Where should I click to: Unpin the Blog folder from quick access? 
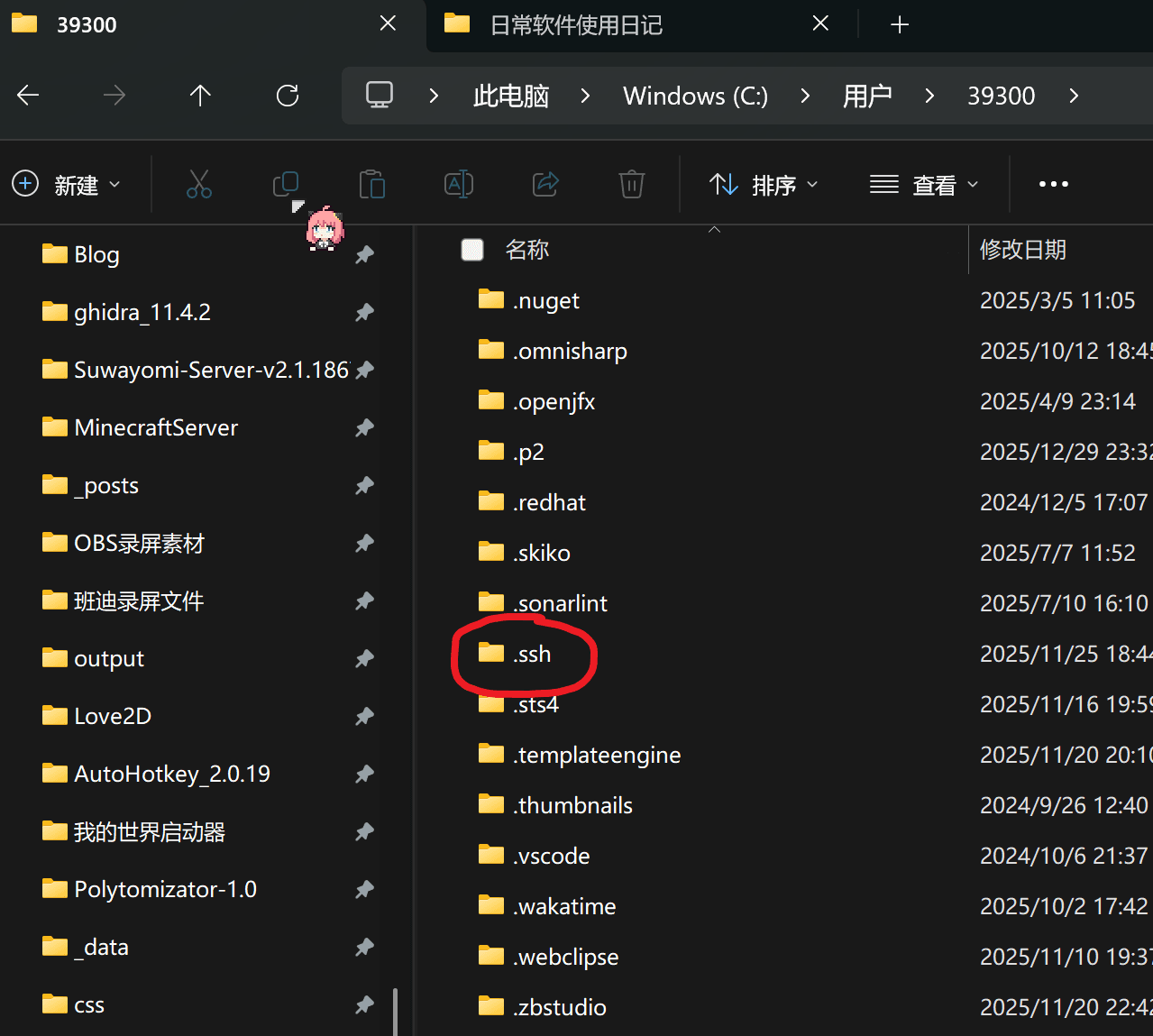364,255
